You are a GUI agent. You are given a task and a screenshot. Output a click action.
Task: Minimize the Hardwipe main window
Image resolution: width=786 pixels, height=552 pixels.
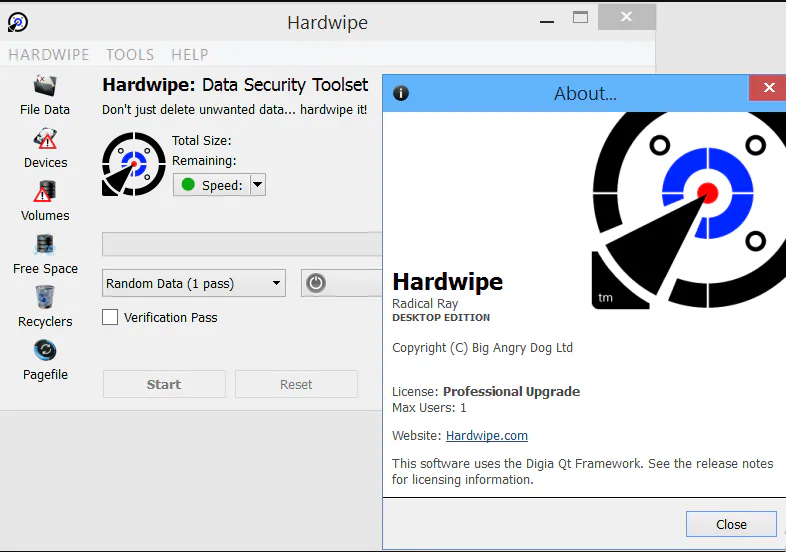click(x=547, y=22)
